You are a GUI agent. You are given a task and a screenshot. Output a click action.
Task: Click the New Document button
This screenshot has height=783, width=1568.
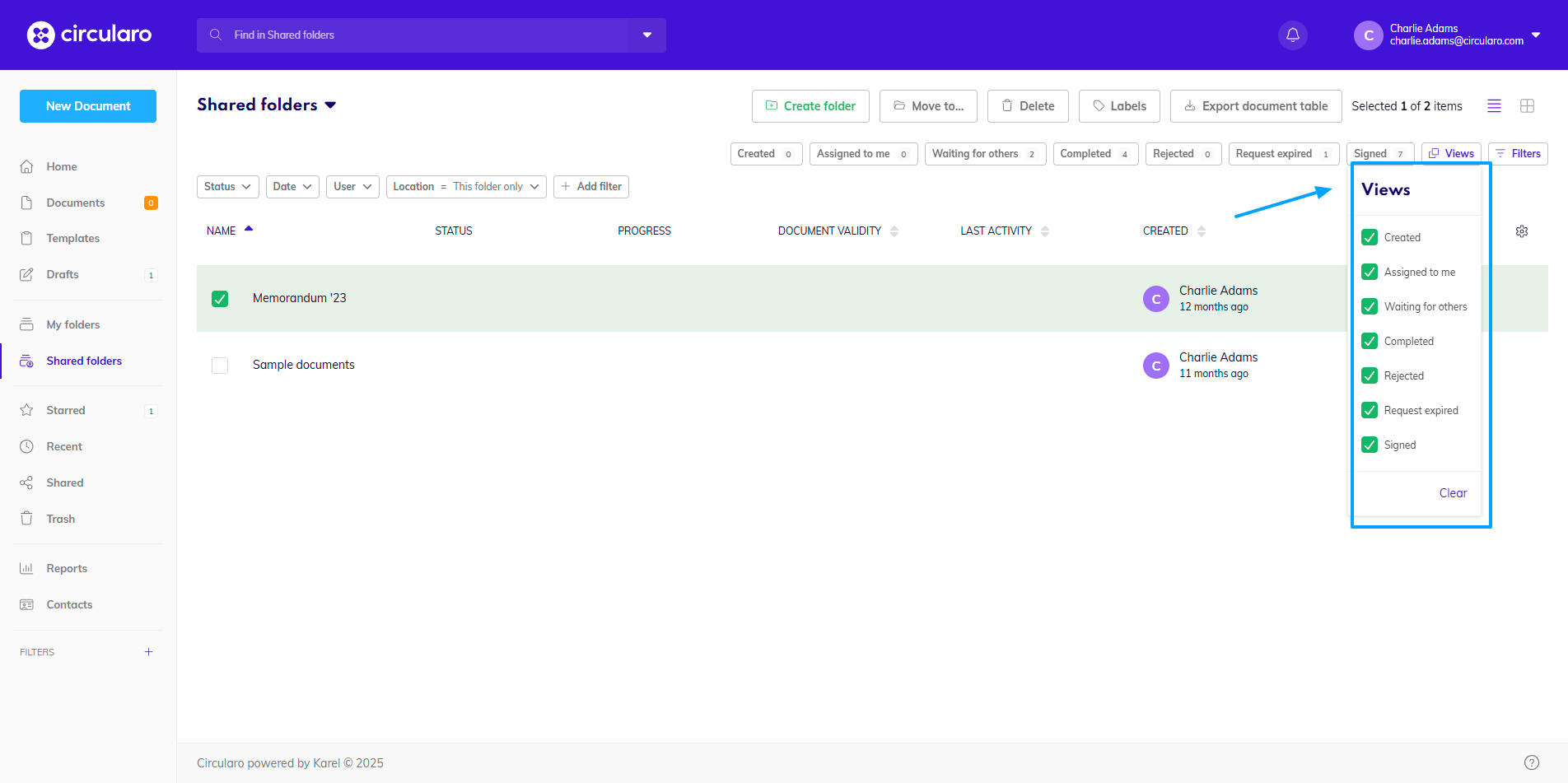(x=88, y=106)
